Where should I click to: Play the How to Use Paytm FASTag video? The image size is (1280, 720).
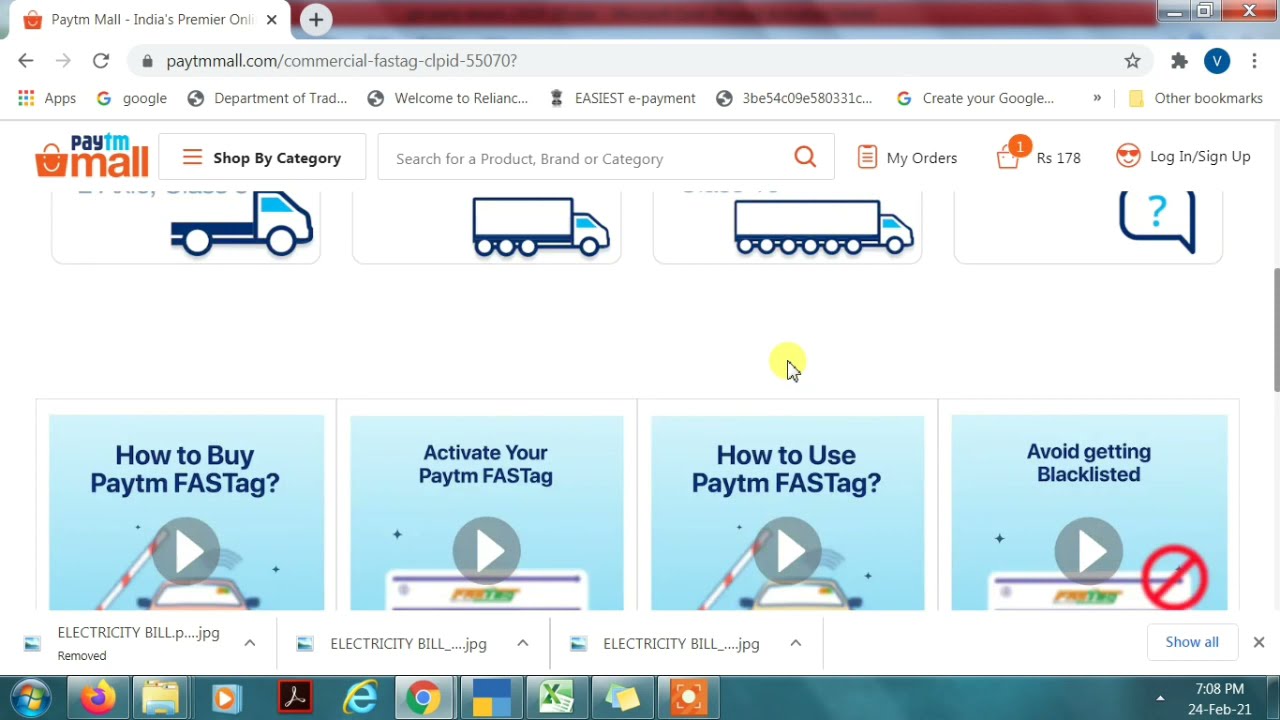pos(788,550)
